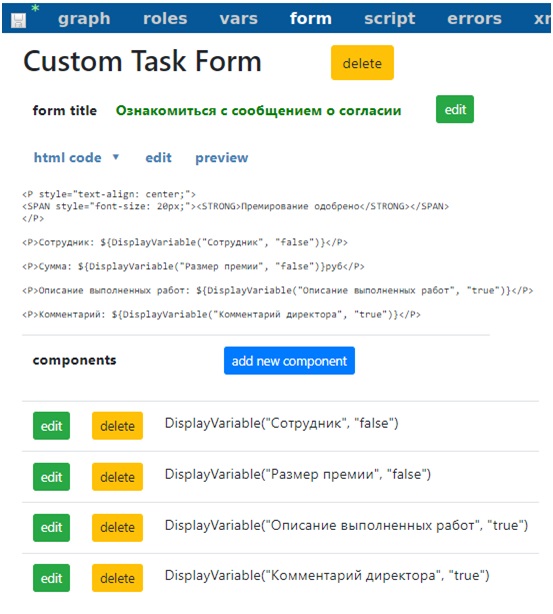Open the html preview link
553x614 pixels.
click(x=222, y=157)
